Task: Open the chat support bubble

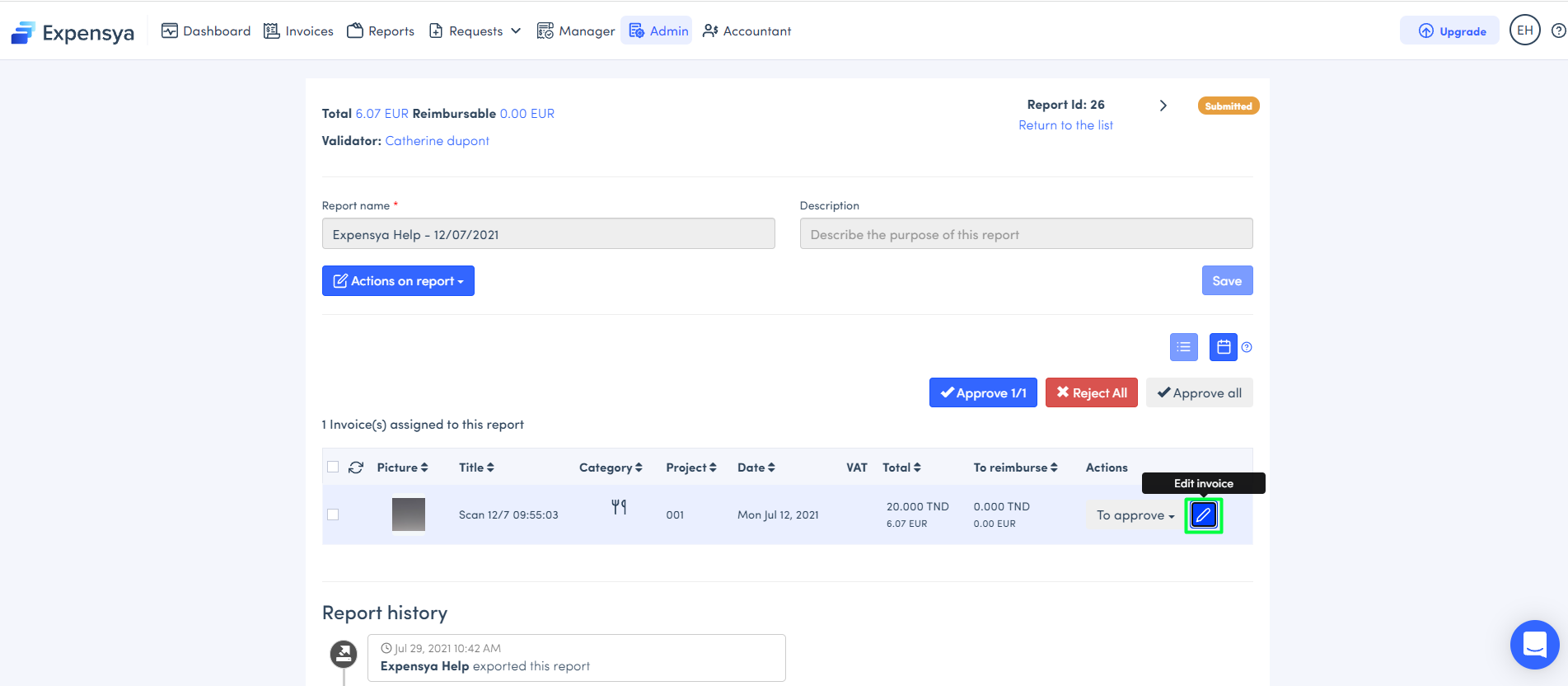Action: (1534, 644)
